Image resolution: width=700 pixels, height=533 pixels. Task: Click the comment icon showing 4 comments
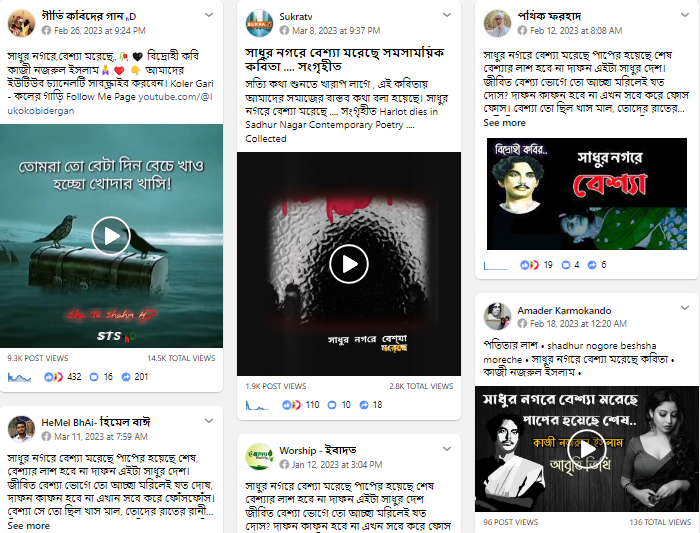pos(566,265)
